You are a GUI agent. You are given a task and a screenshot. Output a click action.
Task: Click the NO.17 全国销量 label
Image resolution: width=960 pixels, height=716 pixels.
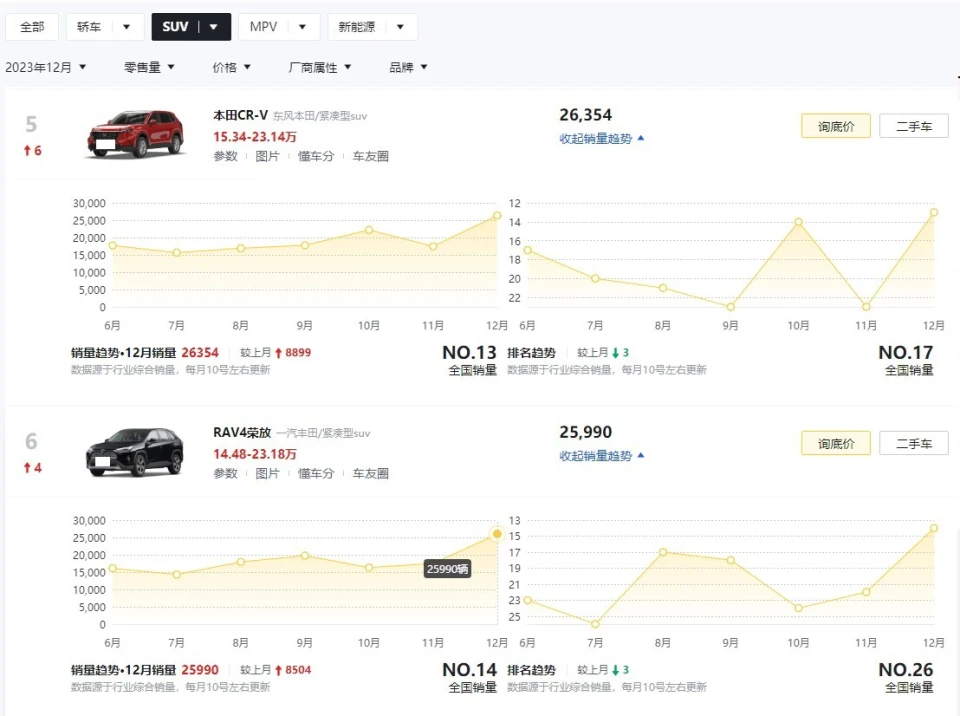coord(906,360)
